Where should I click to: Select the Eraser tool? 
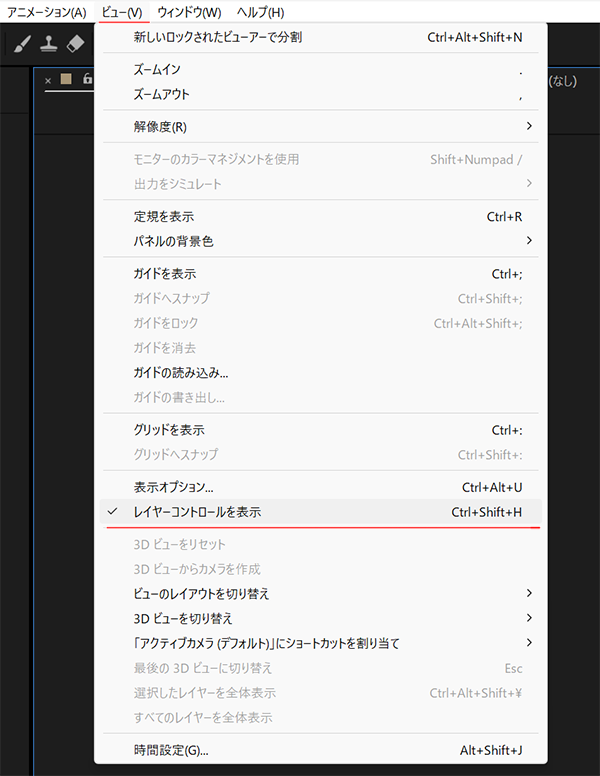point(76,45)
